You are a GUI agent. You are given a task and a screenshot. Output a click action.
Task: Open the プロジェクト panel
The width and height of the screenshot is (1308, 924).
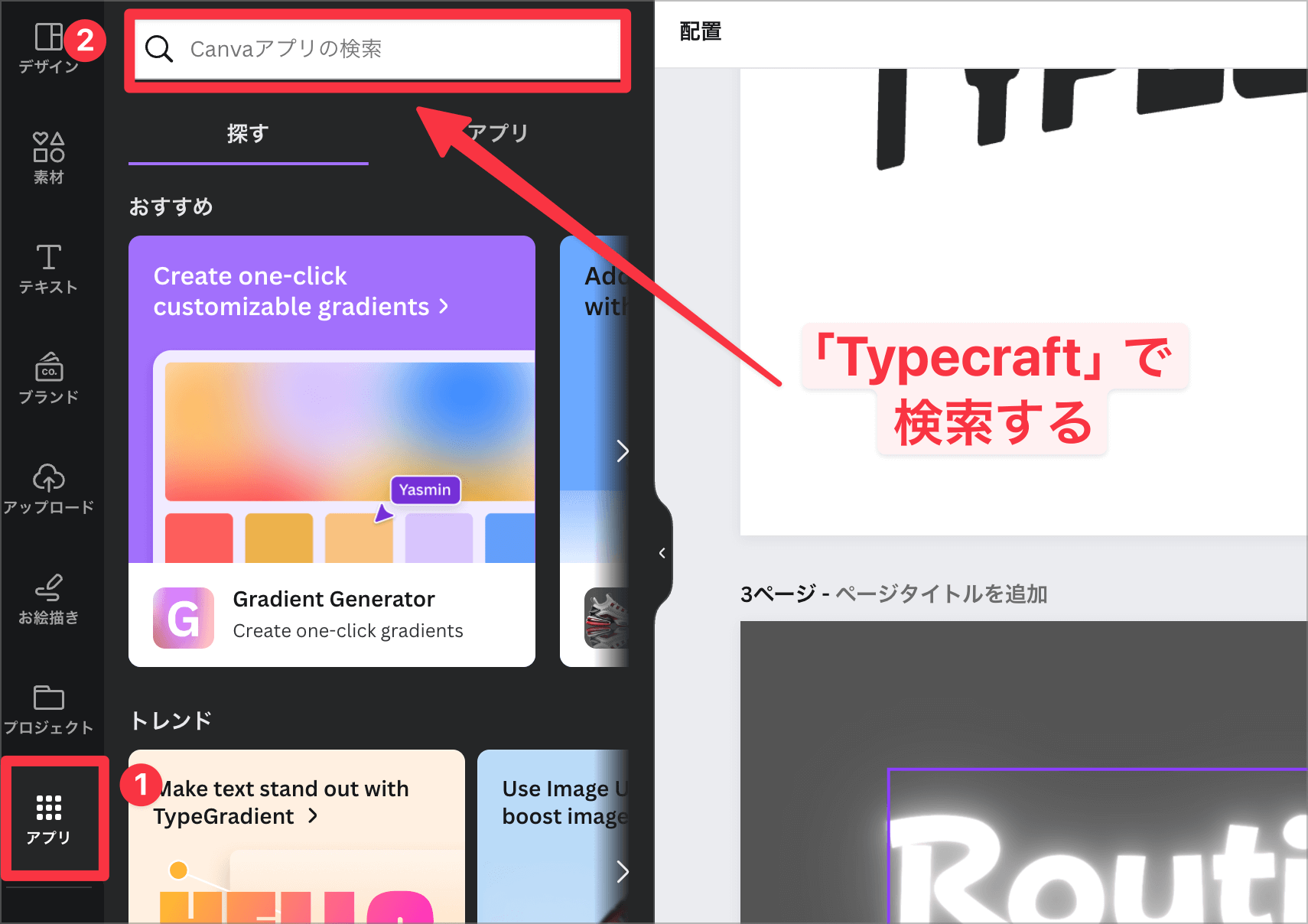point(49,708)
